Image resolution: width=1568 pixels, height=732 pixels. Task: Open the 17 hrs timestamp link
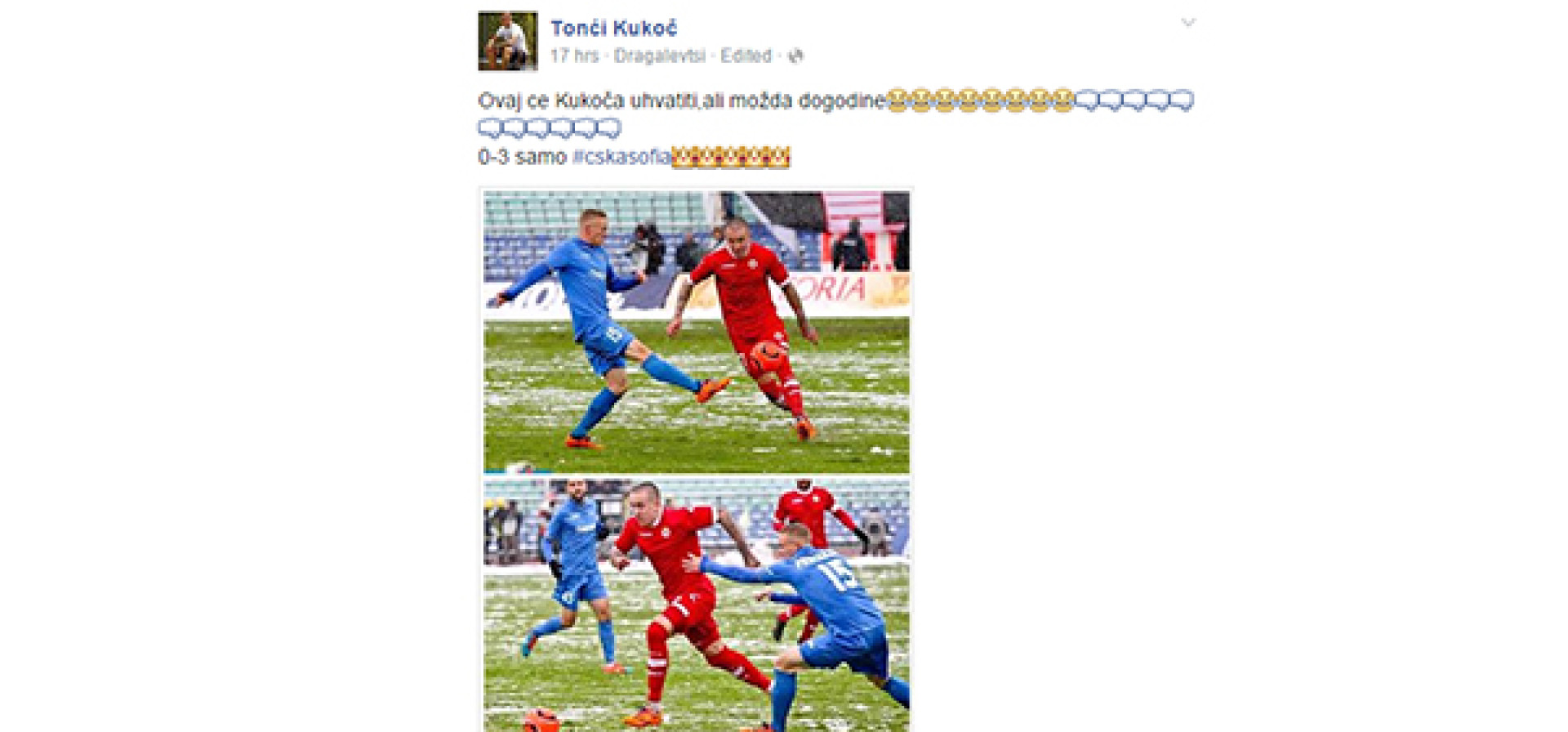[574, 56]
